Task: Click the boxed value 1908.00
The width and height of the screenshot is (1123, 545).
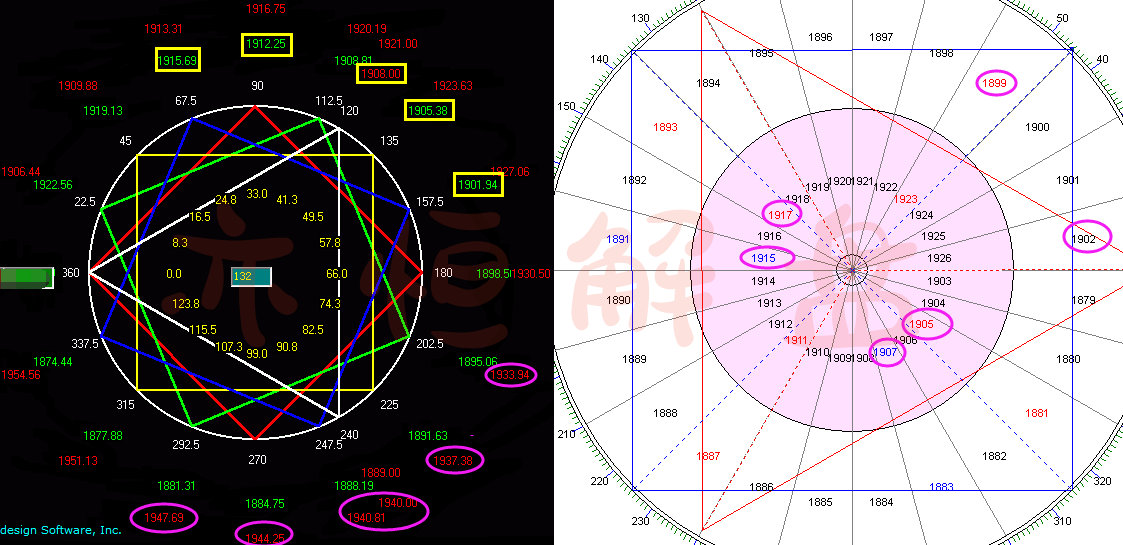Action: [x=382, y=73]
